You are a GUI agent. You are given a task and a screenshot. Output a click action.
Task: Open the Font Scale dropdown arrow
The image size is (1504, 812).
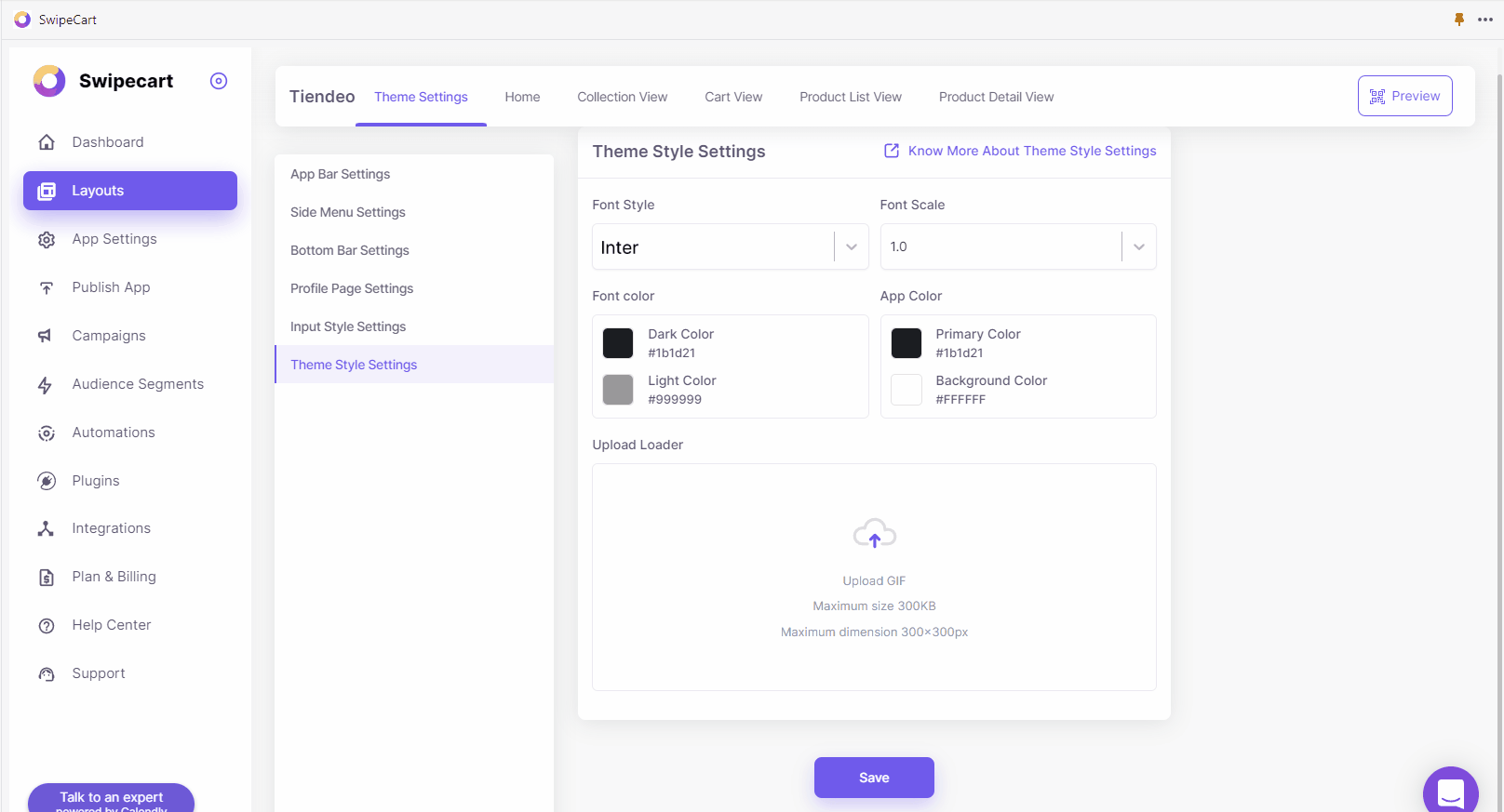point(1139,246)
